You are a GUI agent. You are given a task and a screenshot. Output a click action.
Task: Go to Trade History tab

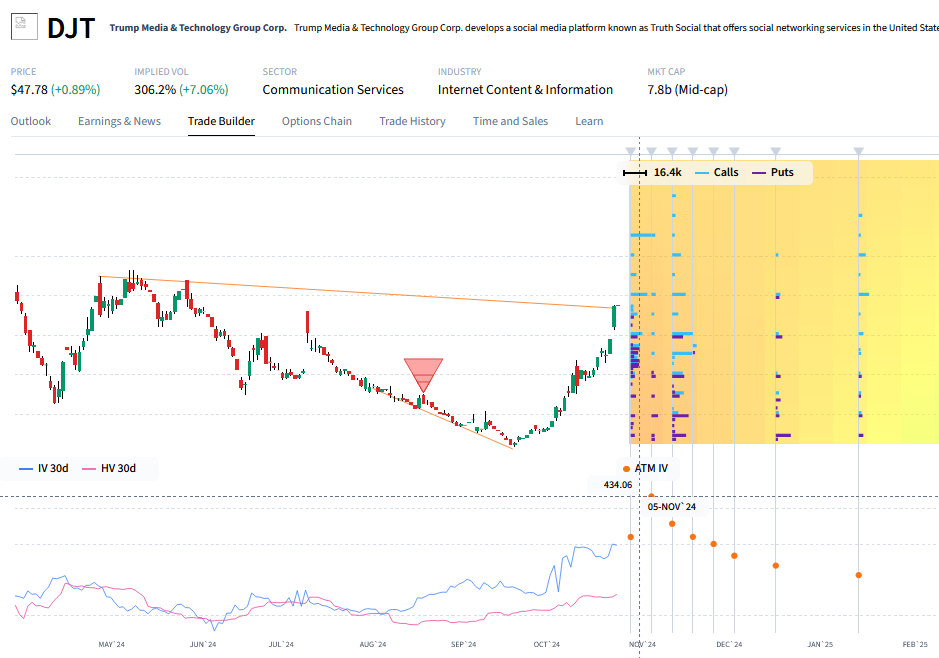pyautogui.click(x=412, y=121)
